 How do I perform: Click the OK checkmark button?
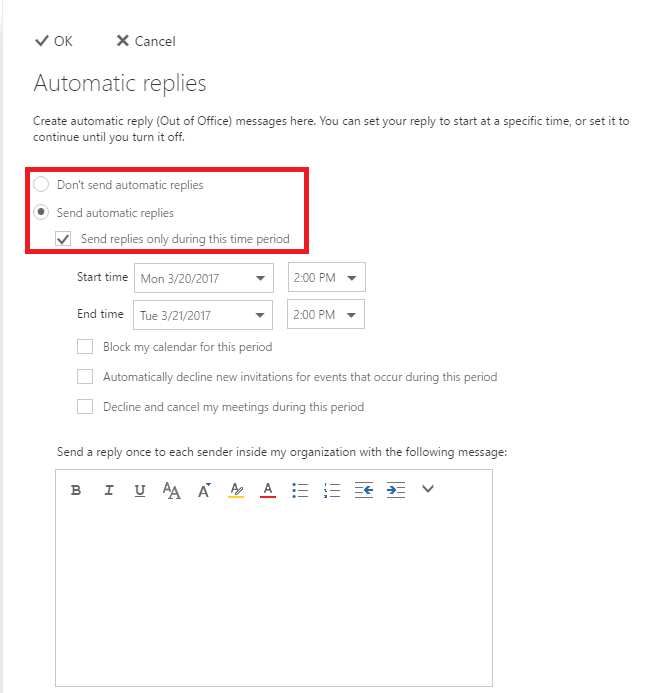53,41
